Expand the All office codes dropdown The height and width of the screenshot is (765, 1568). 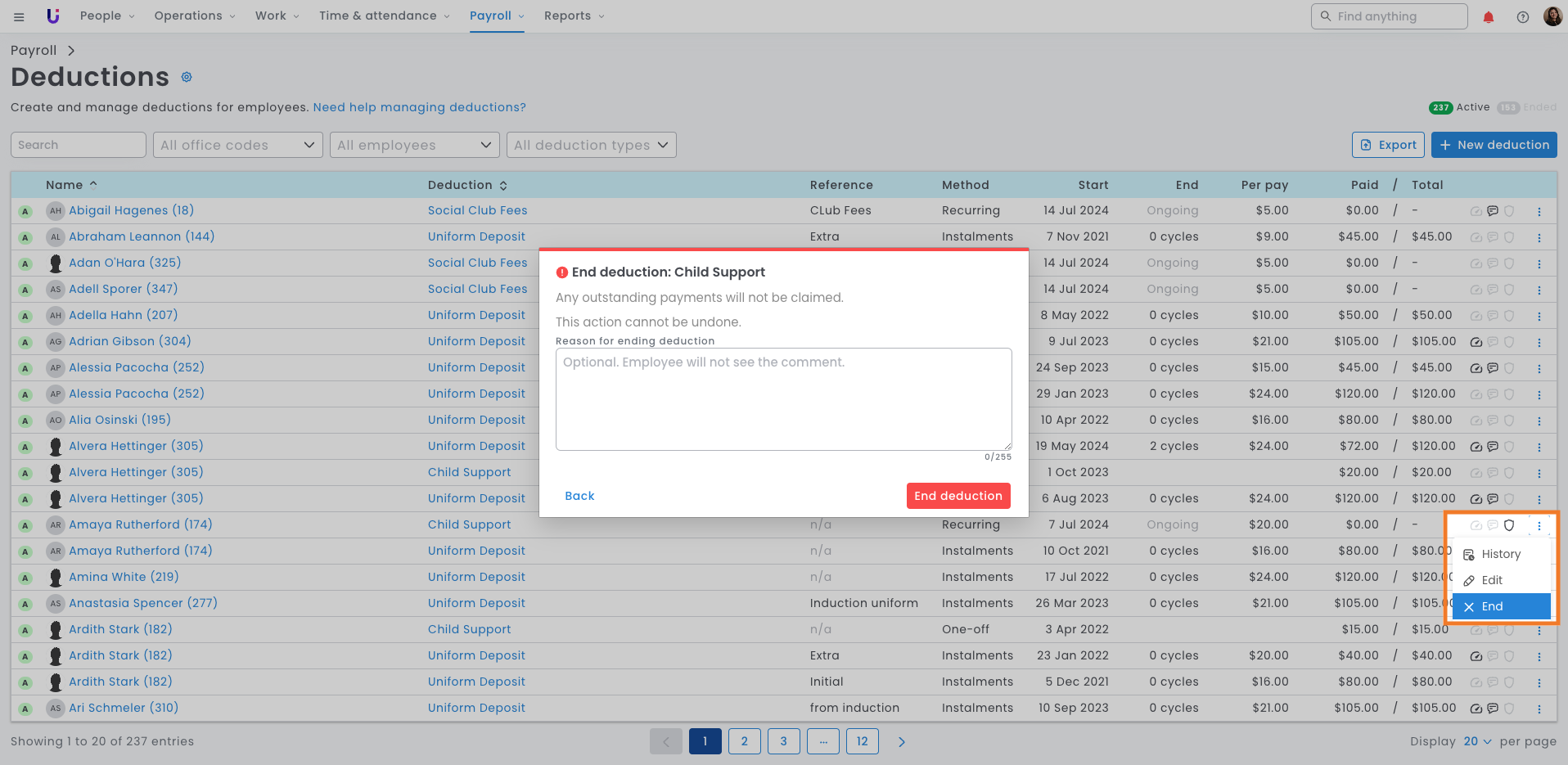point(237,145)
